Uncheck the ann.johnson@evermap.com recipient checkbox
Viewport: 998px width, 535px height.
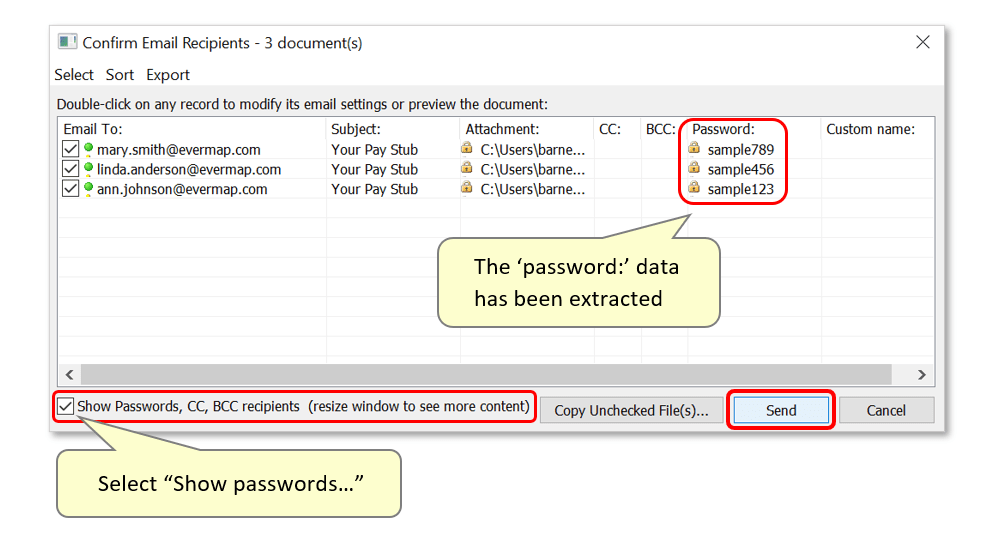[71, 188]
